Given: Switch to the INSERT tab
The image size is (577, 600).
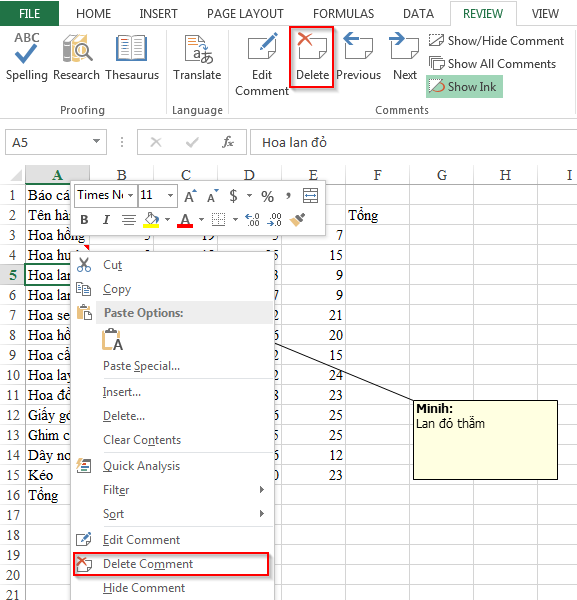Looking at the screenshot, I should click(158, 14).
